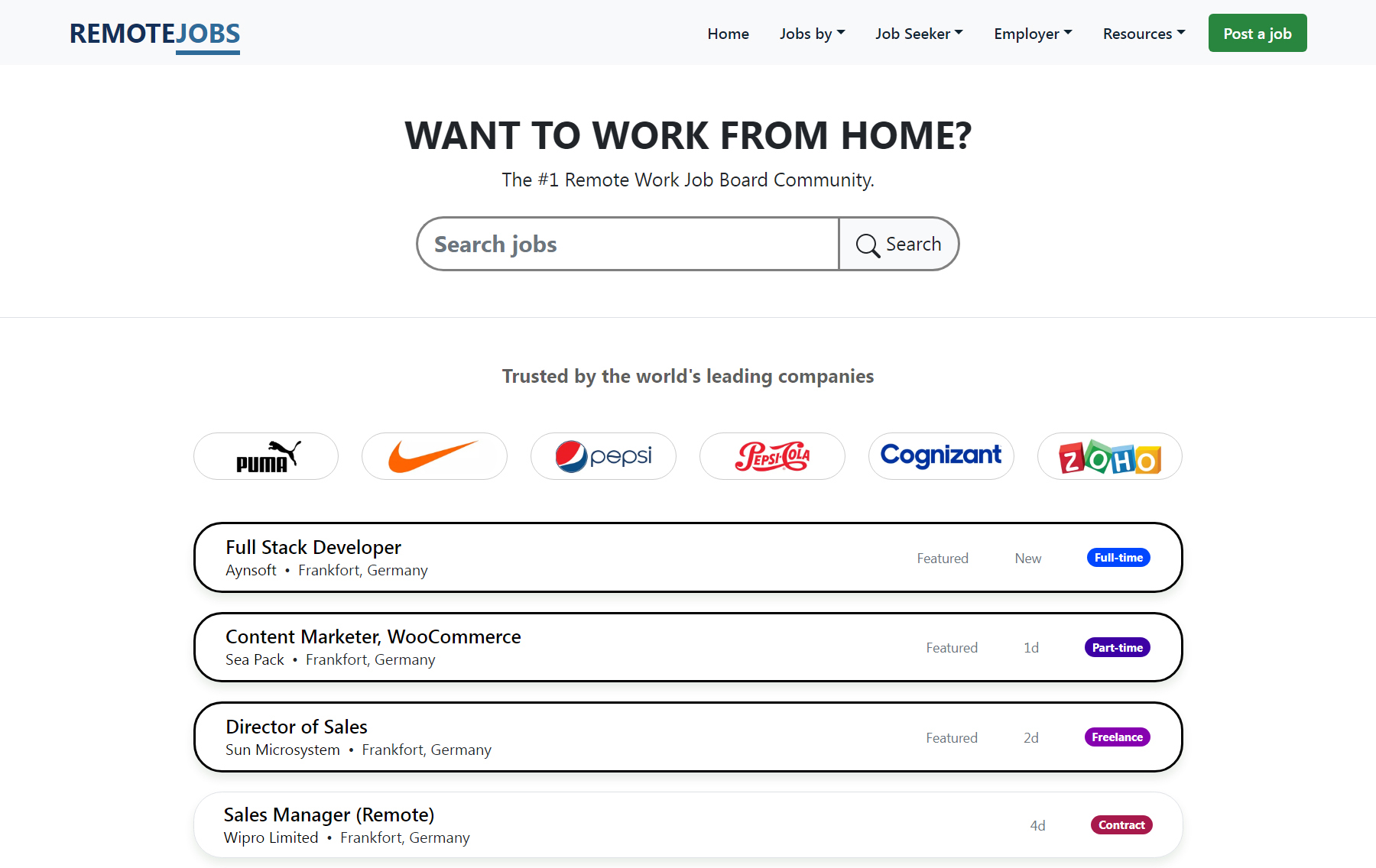Screen dimensions: 1376x868
Task: Open the Job Seeker dropdown menu
Action: tap(919, 34)
